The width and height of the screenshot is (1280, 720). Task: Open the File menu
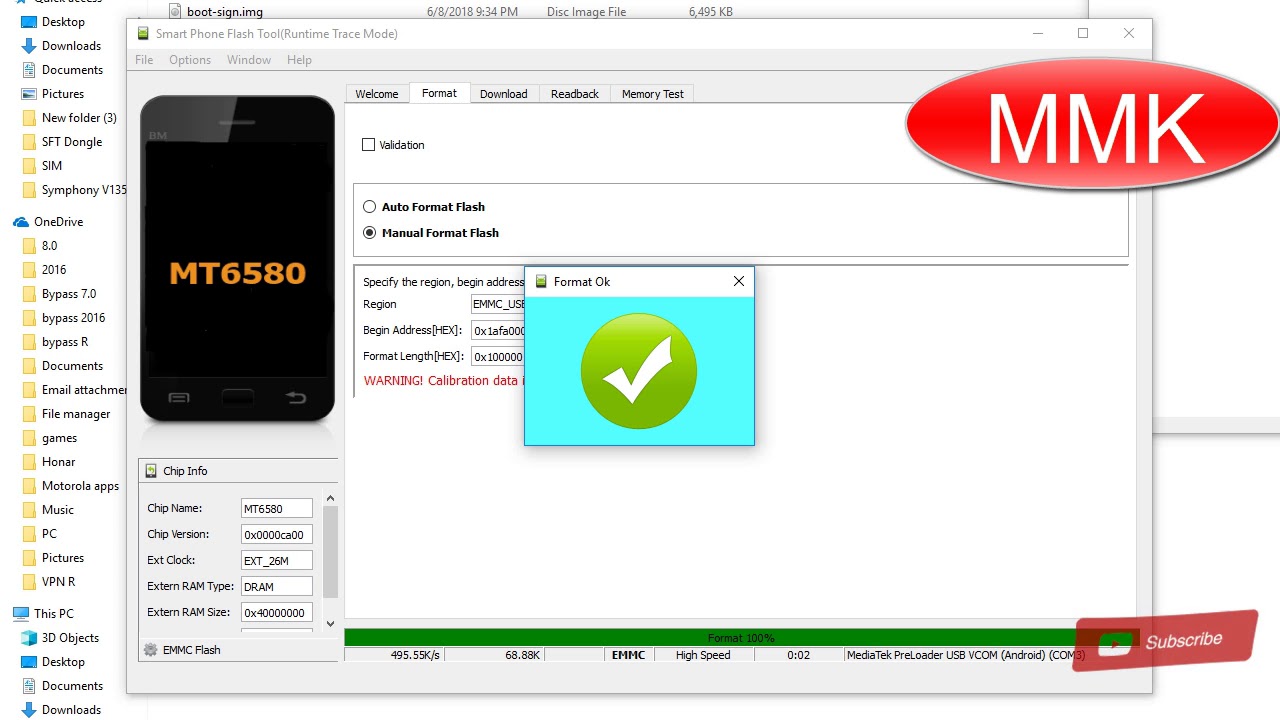[x=144, y=60]
